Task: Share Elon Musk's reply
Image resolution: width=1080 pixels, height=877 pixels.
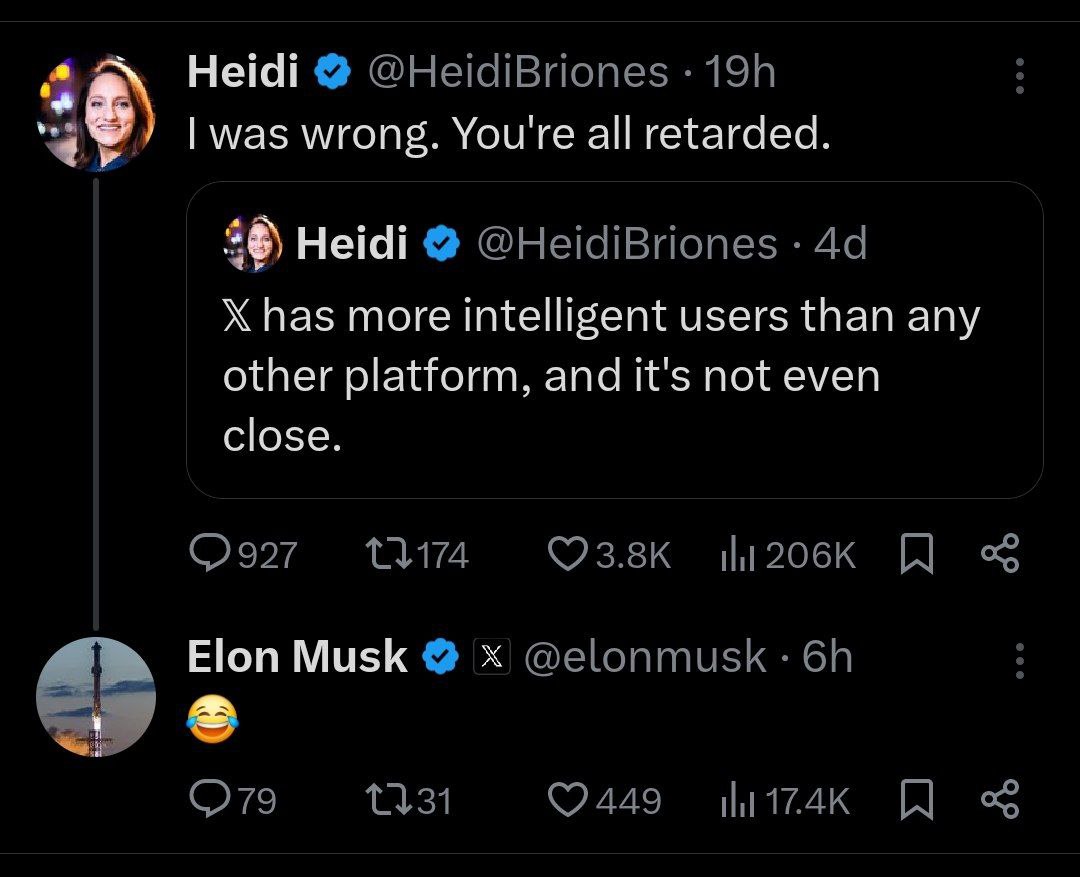Action: [x=1000, y=799]
